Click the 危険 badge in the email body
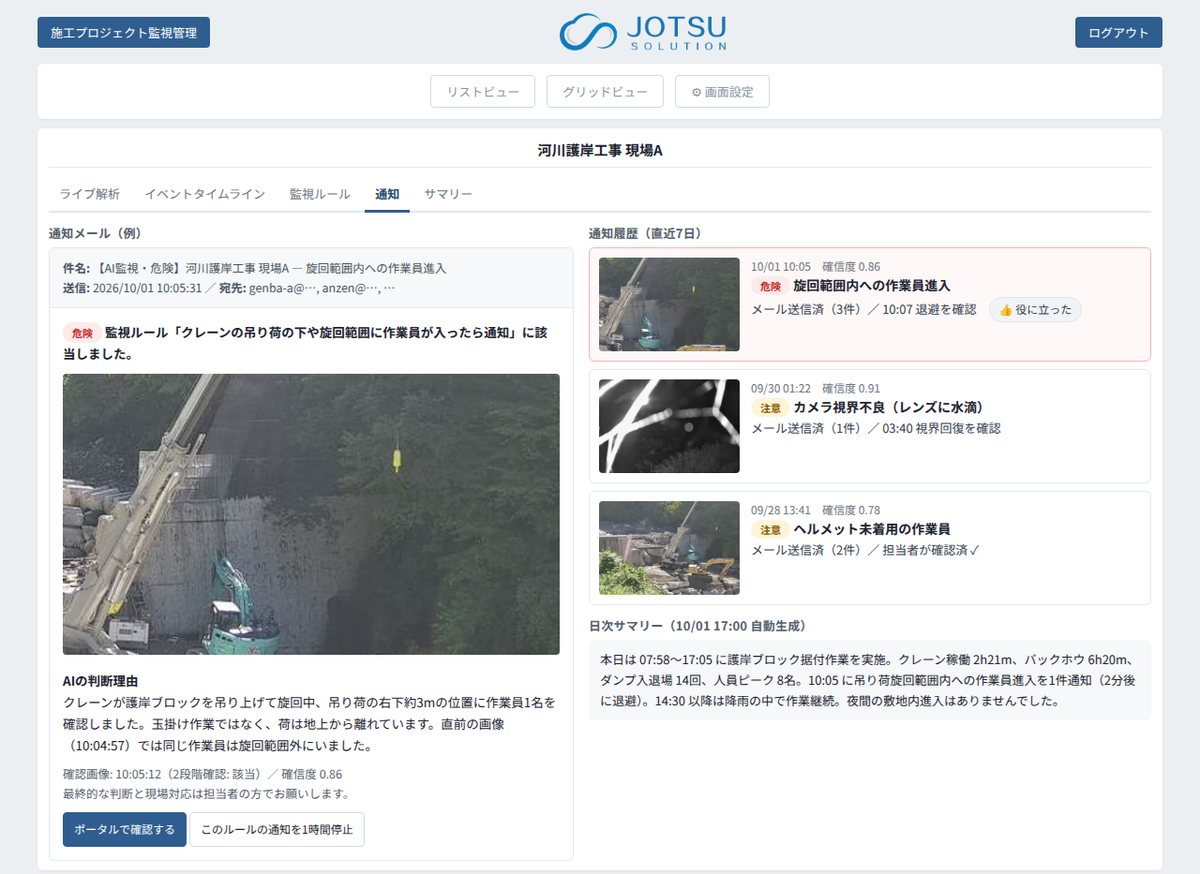This screenshot has width=1200, height=874. click(x=81, y=332)
